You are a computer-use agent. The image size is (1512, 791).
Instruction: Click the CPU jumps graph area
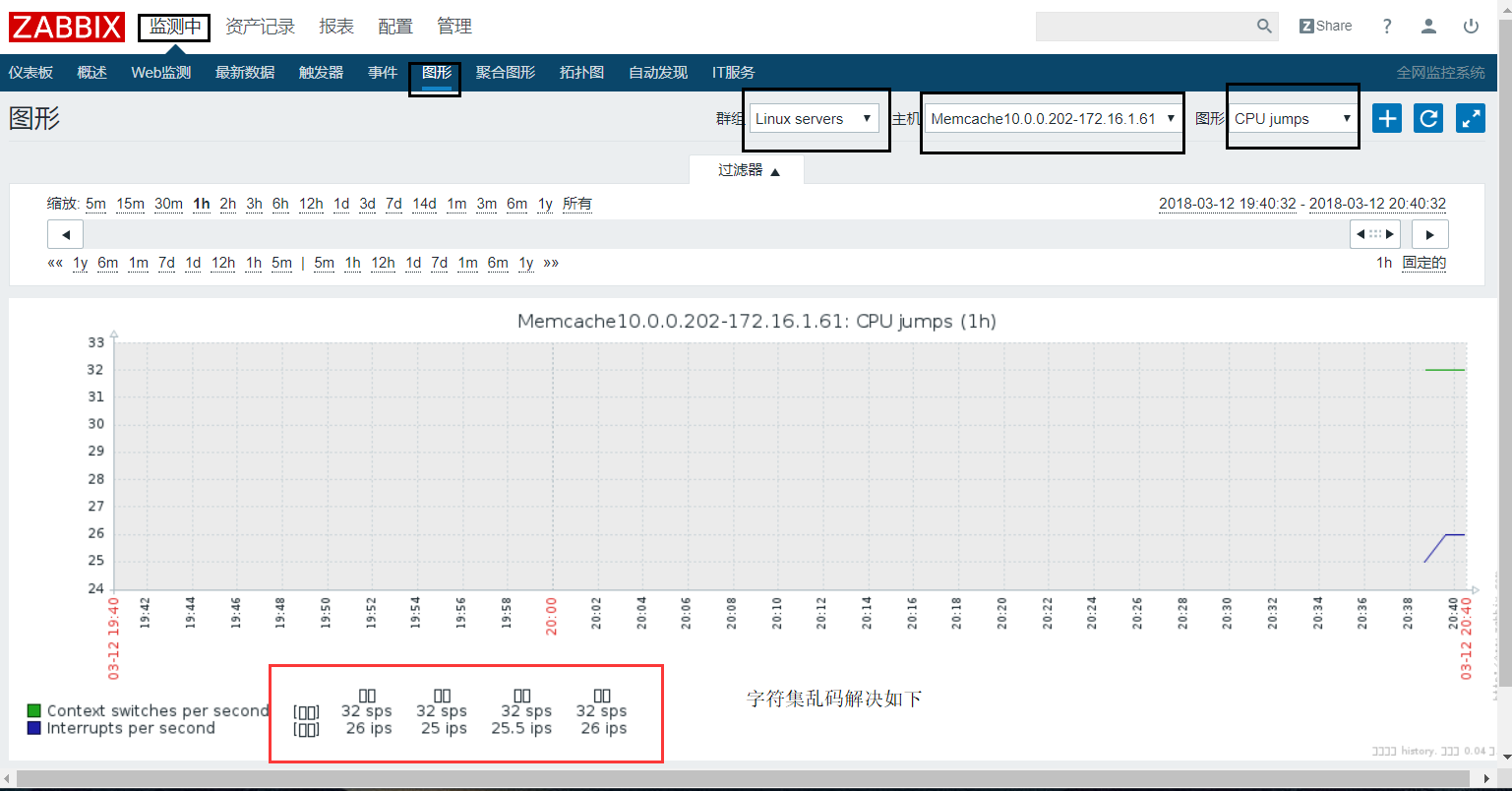[790, 465]
